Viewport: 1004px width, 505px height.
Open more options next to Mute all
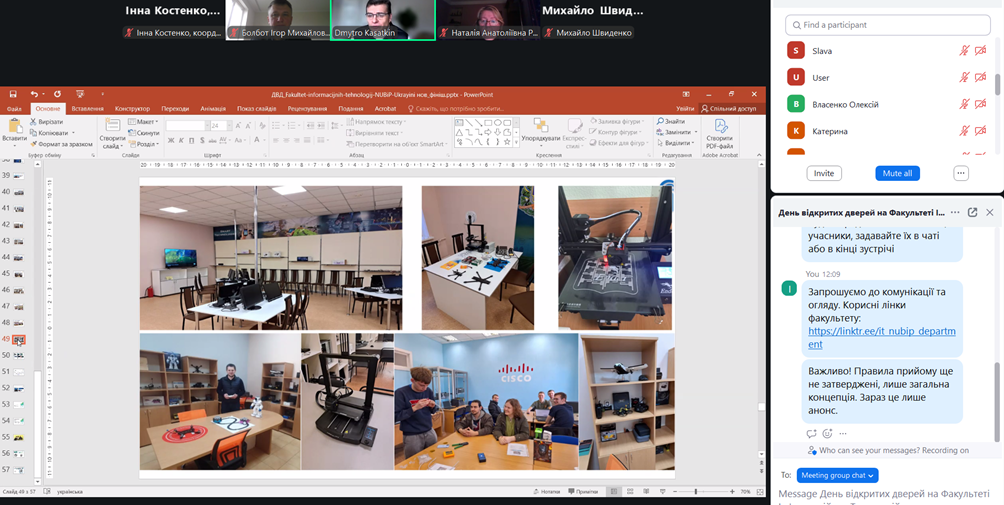click(x=960, y=173)
